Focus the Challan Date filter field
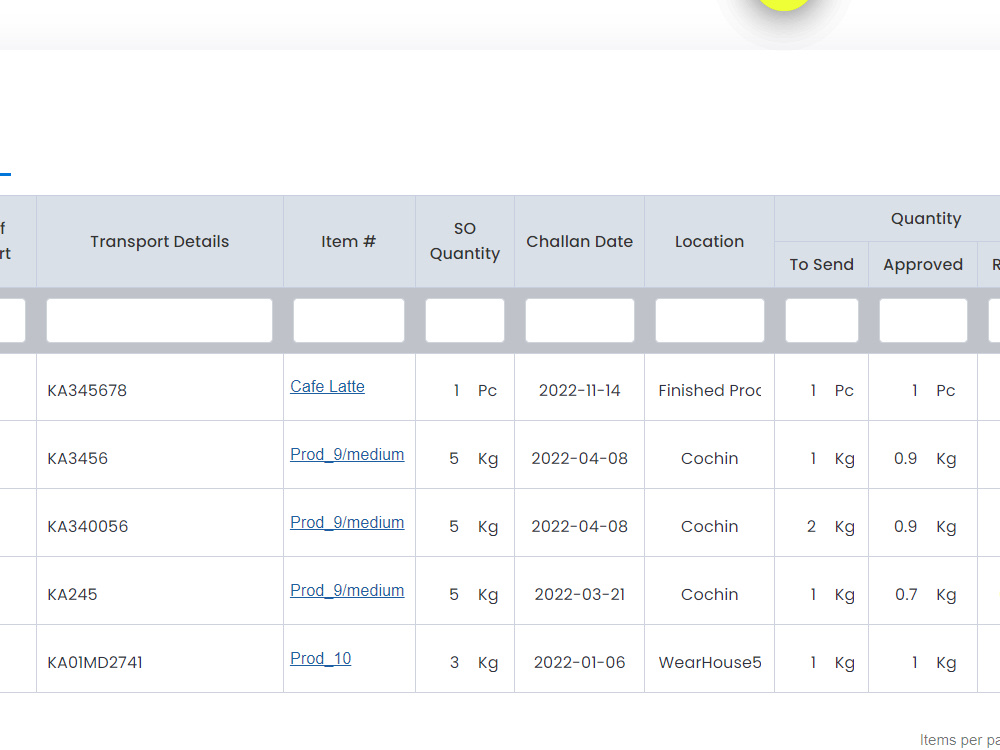Image resolution: width=1000 pixels, height=750 pixels. pyautogui.click(x=580, y=320)
